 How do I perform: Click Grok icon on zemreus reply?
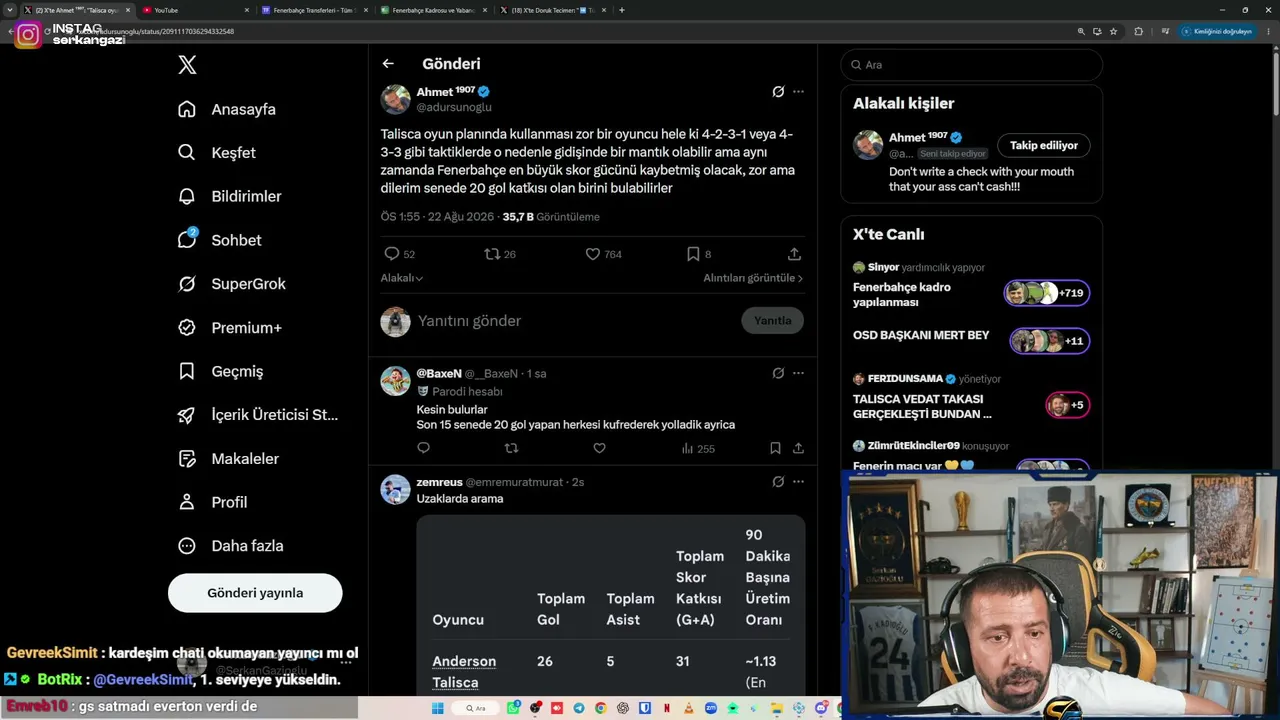(x=778, y=482)
